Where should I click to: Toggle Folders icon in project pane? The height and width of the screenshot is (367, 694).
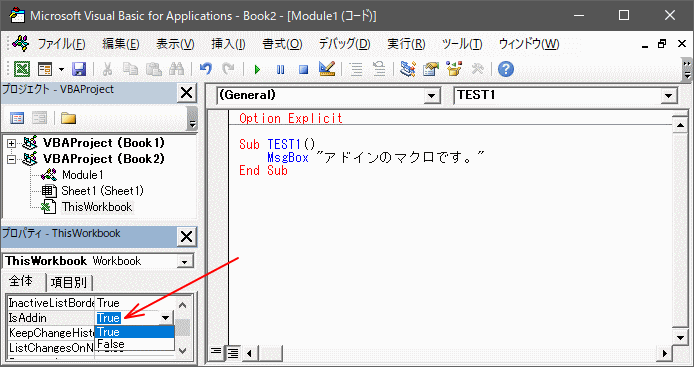pos(68,118)
